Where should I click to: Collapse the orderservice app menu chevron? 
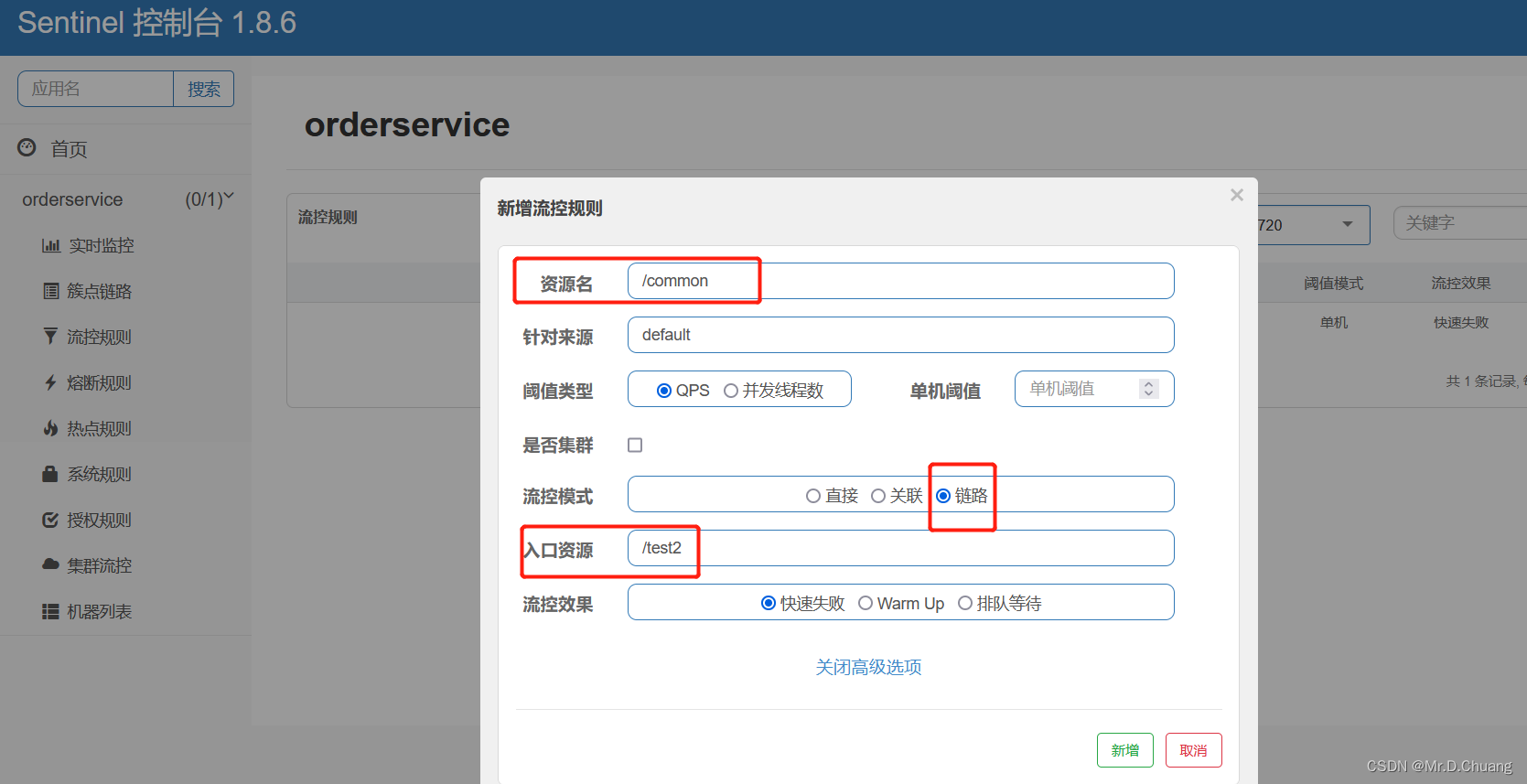229,196
